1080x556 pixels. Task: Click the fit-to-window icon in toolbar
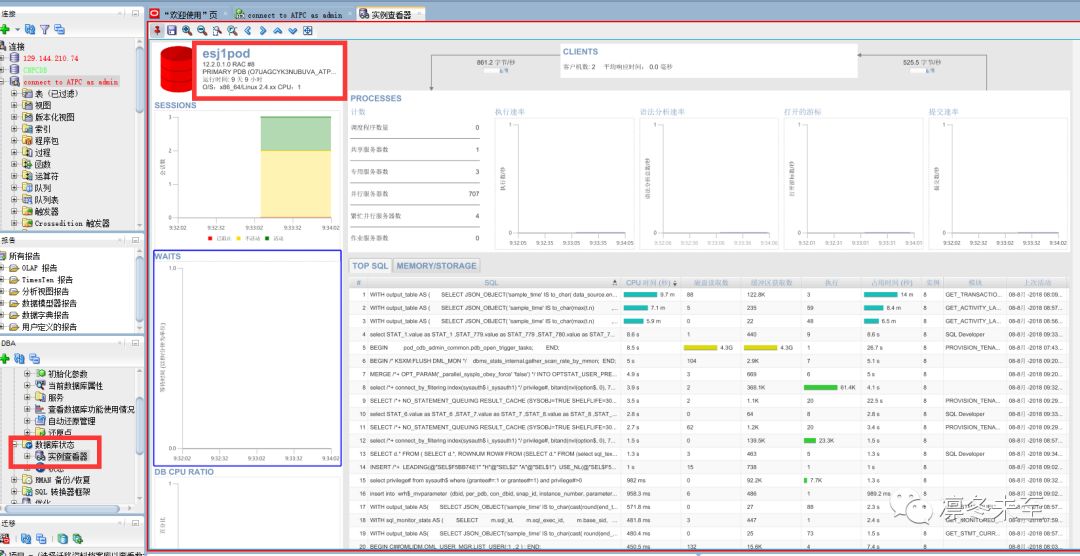pyautogui.click(x=308, y=31)
